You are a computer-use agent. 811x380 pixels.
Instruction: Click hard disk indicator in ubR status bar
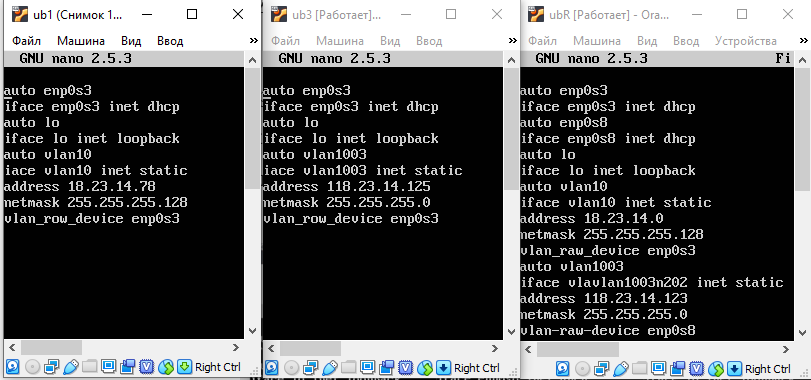[563, 369]
